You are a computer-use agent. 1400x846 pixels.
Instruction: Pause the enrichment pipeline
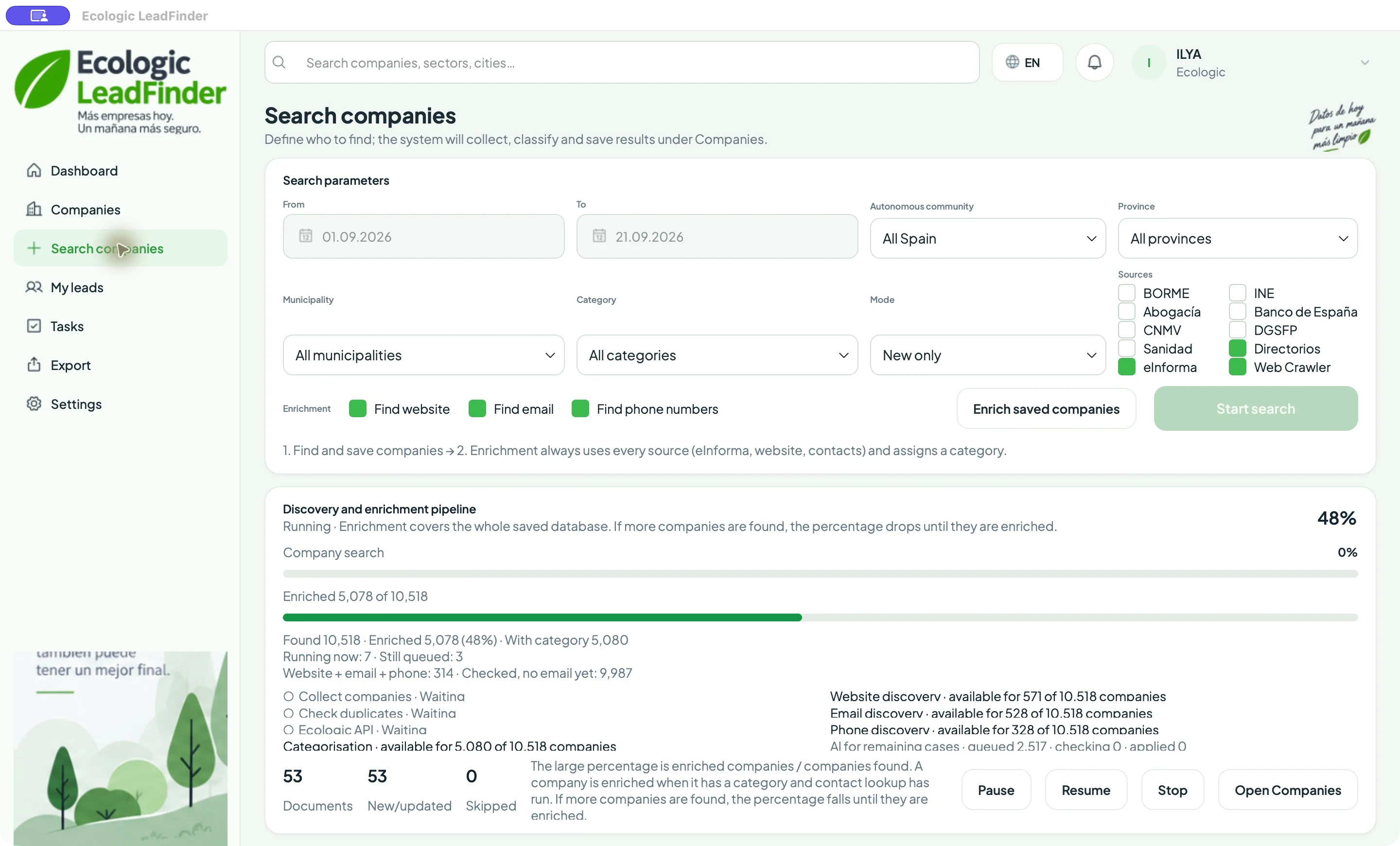(x=996, y=790)
